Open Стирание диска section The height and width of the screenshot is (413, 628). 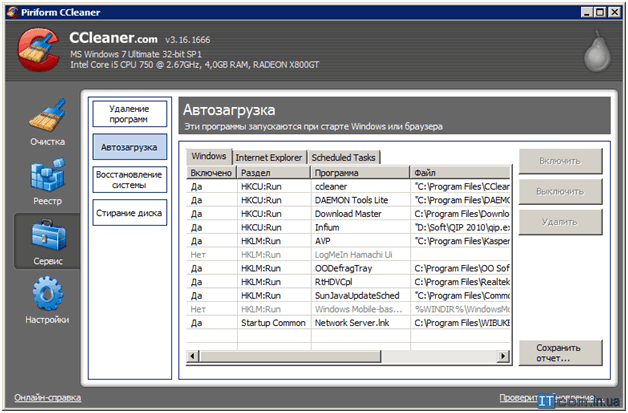[x=129, y=212]
